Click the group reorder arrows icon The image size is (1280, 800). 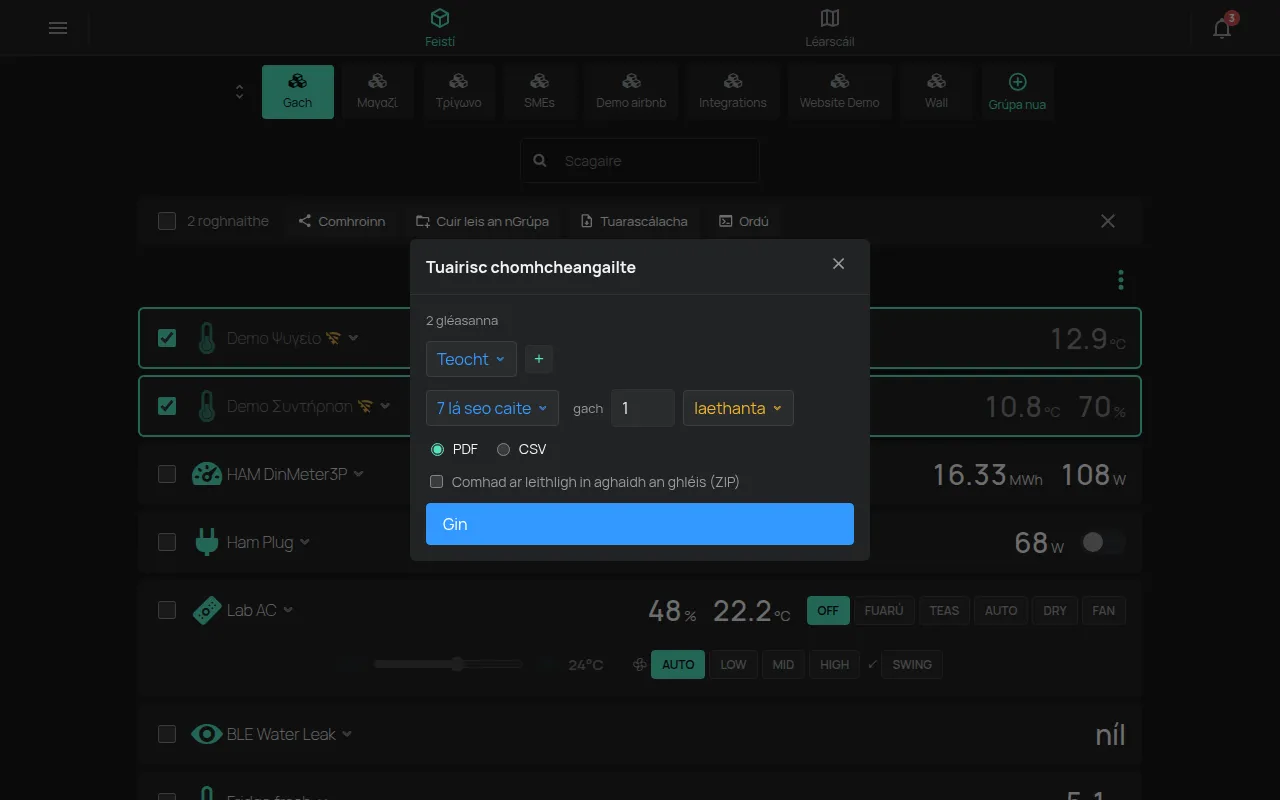coord(239,92)
